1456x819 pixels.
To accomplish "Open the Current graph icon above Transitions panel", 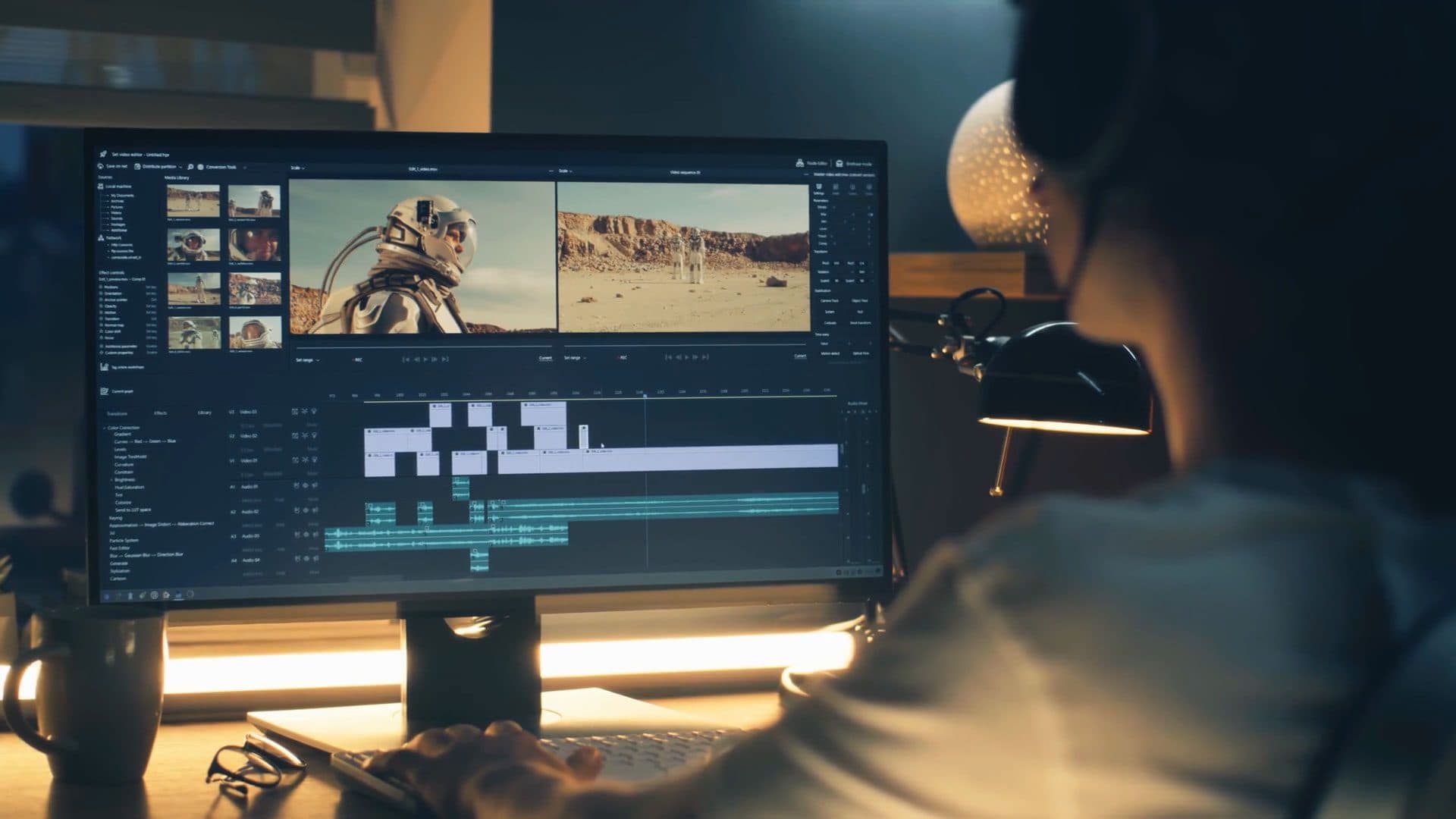I will point(105,392).
